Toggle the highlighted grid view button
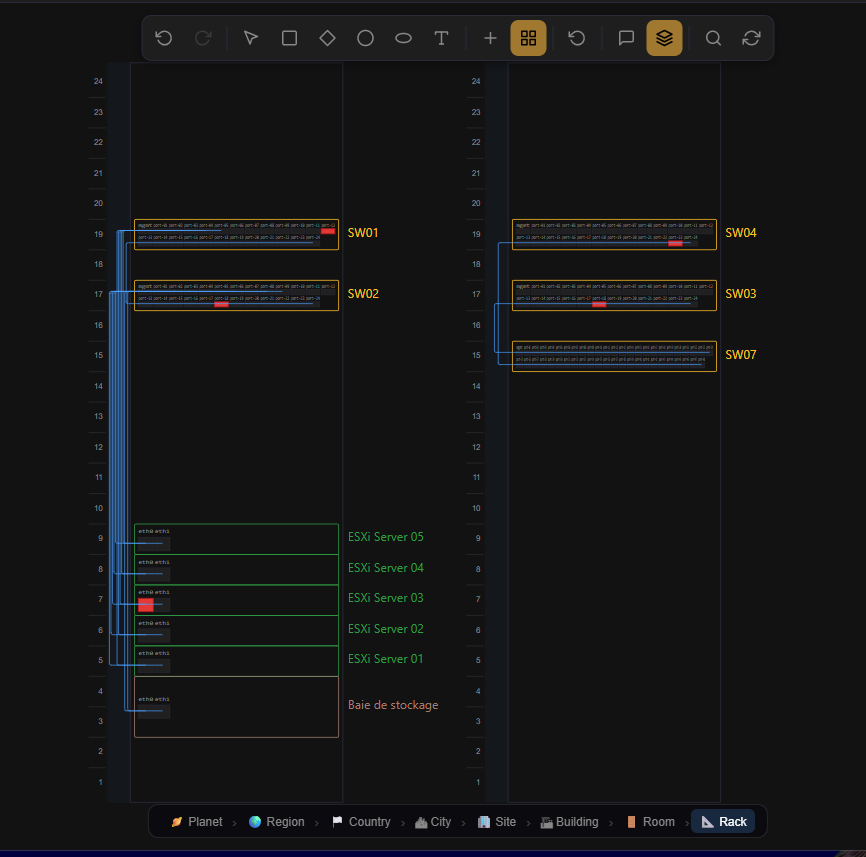The height and width of the screenshot is (857, 866). [x=529, y=38]
